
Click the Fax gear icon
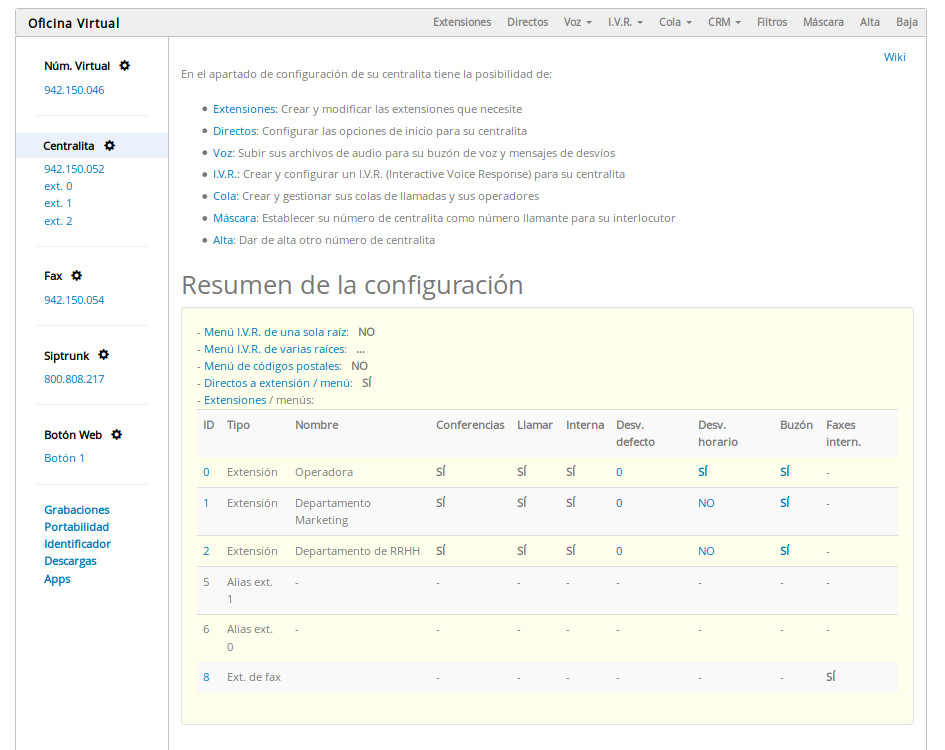[77, 276]
